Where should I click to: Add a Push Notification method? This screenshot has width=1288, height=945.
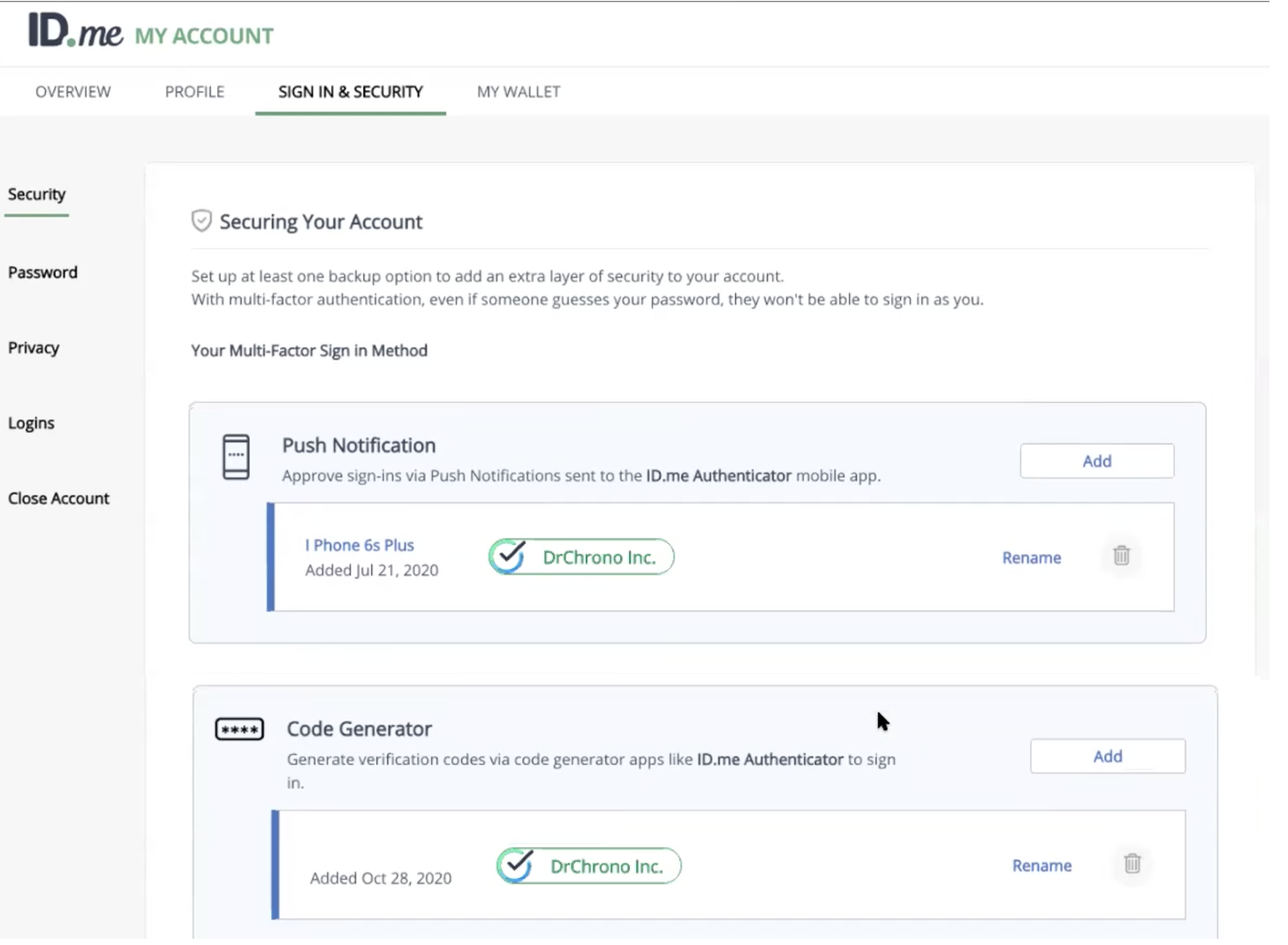coord(1097,461)
